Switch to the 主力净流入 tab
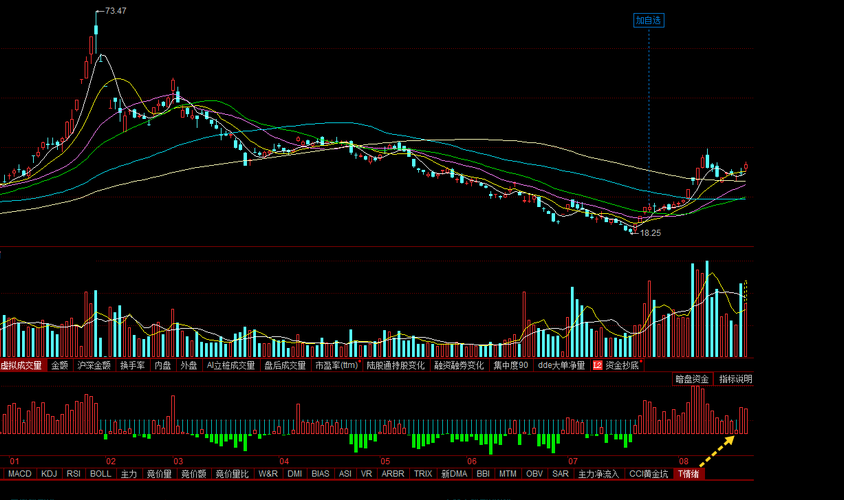This screenshot has width=844, height=500. point(599,474)
